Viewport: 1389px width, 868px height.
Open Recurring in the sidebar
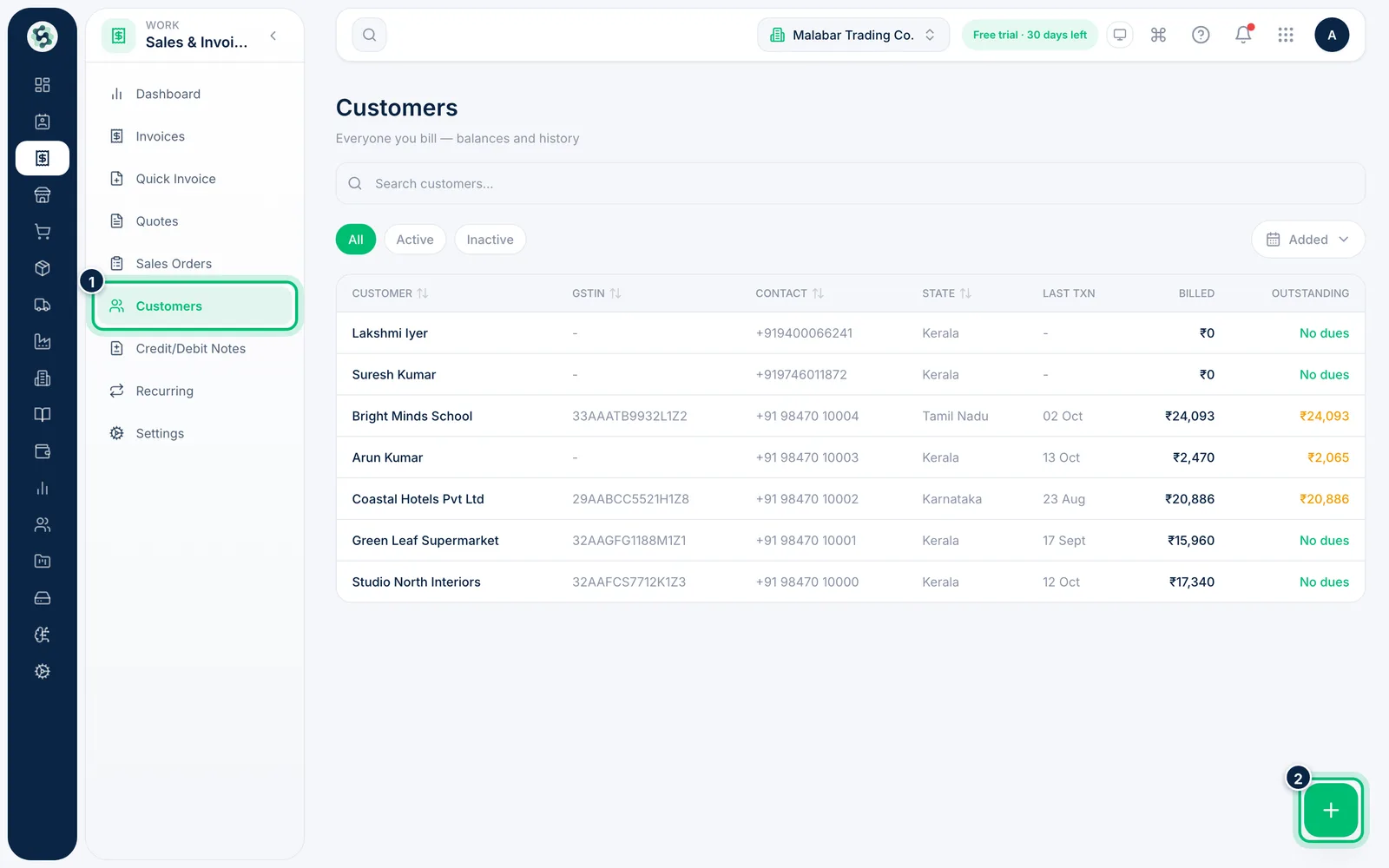click(195, 391)
